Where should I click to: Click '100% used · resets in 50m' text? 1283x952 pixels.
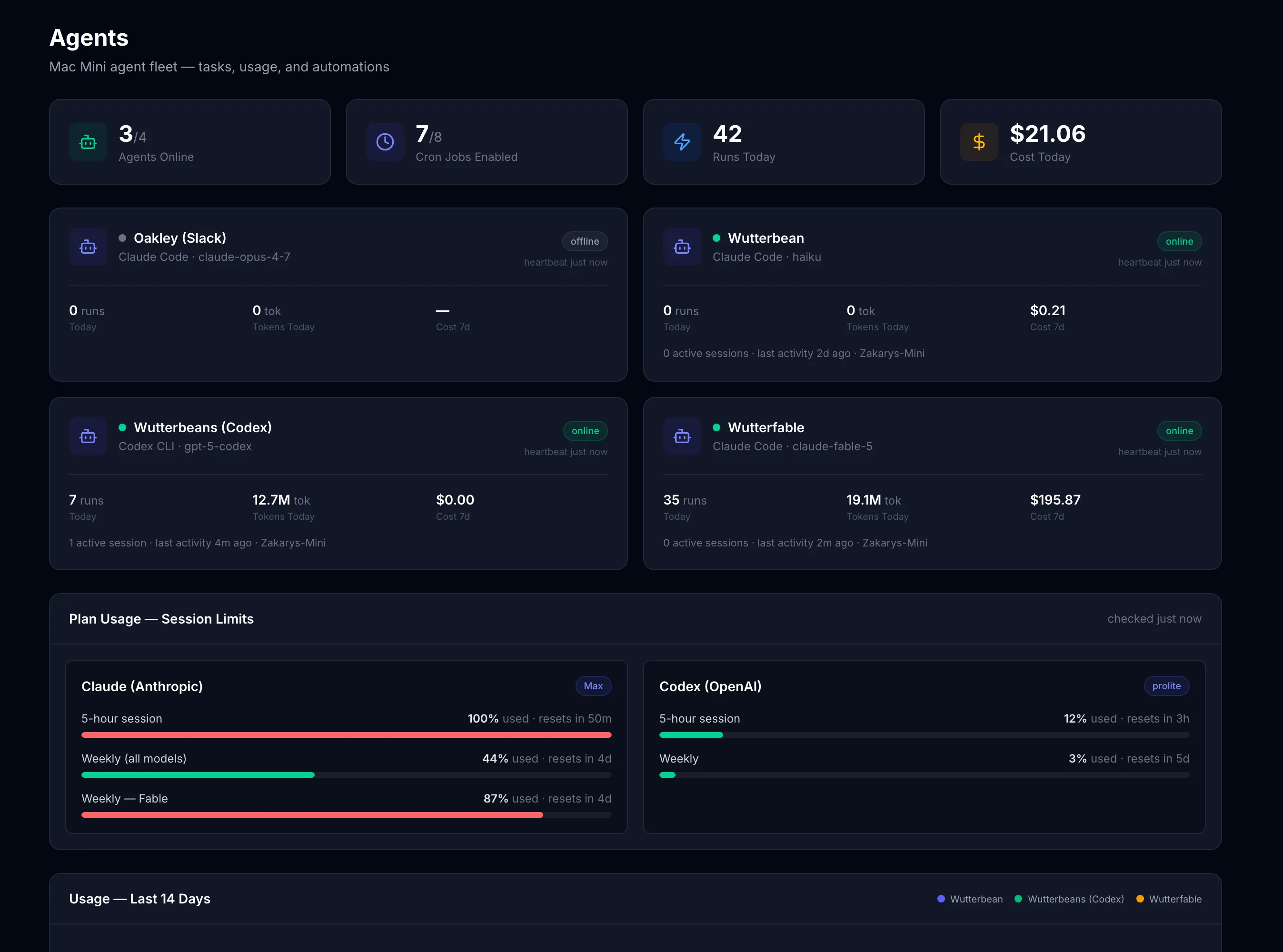click(539, 719)
